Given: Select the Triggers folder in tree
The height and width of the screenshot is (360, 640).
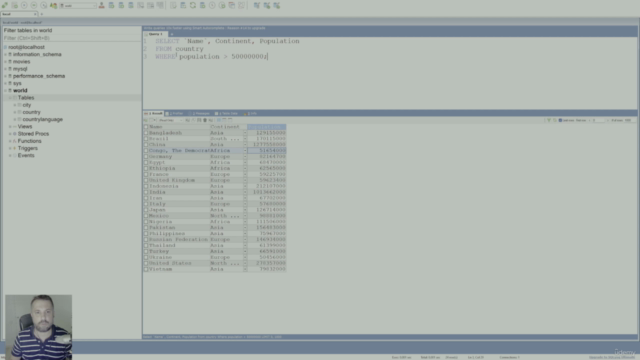Looking at the screenshot, I should pyautogui.click(x=27, y=148).
